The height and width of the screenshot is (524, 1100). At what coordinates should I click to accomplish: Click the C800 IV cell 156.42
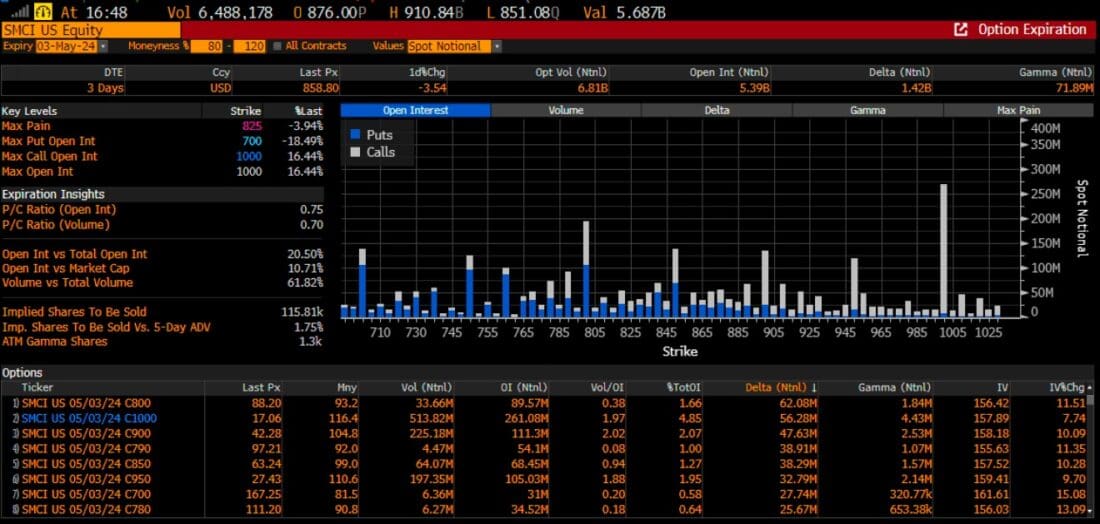(993, 403)
